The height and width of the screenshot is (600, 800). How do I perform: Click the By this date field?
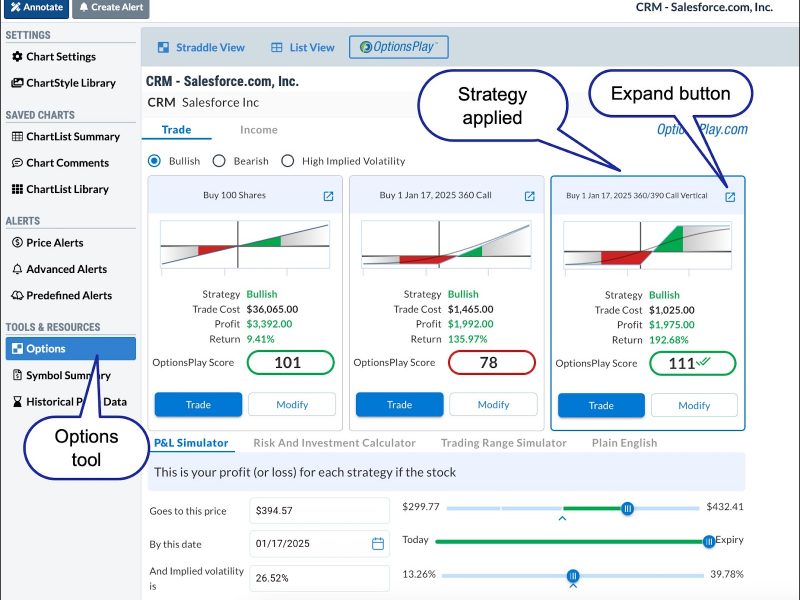coord(320,544)
